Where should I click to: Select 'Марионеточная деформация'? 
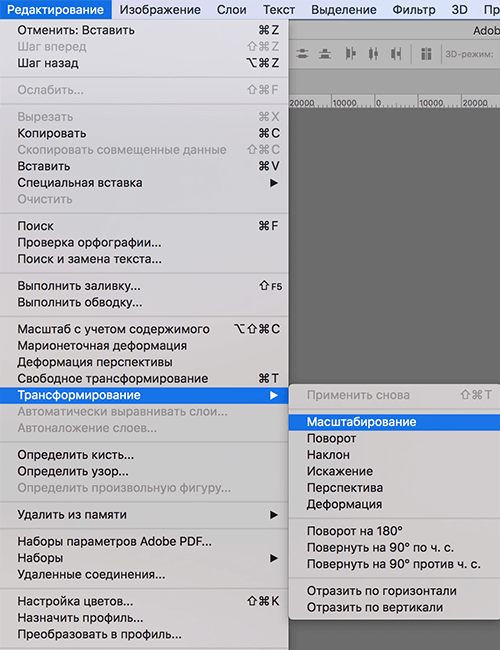pyautogui.click(x=144, y=345)
